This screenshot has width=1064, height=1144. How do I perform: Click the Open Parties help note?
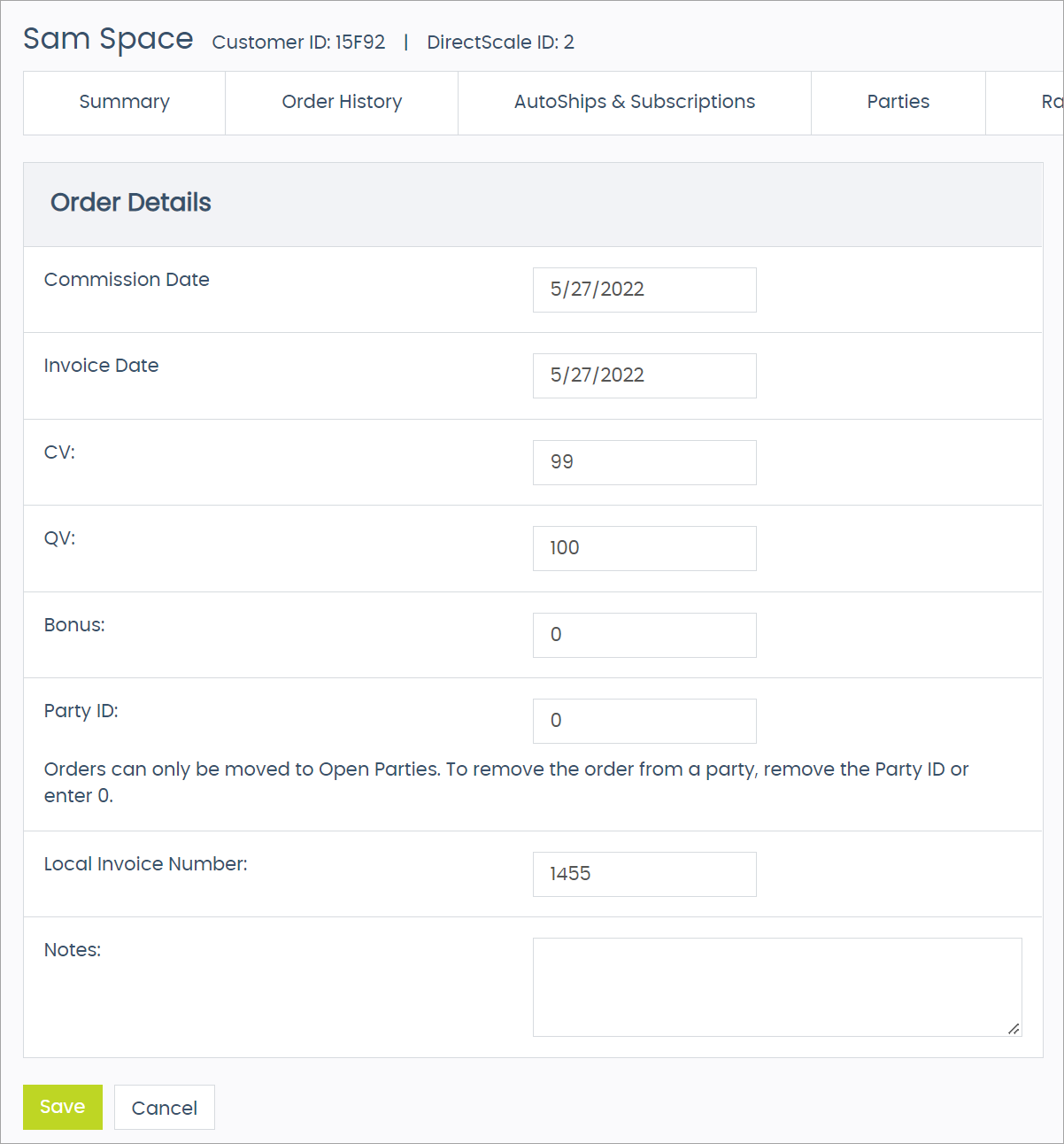tap(506, 783)
